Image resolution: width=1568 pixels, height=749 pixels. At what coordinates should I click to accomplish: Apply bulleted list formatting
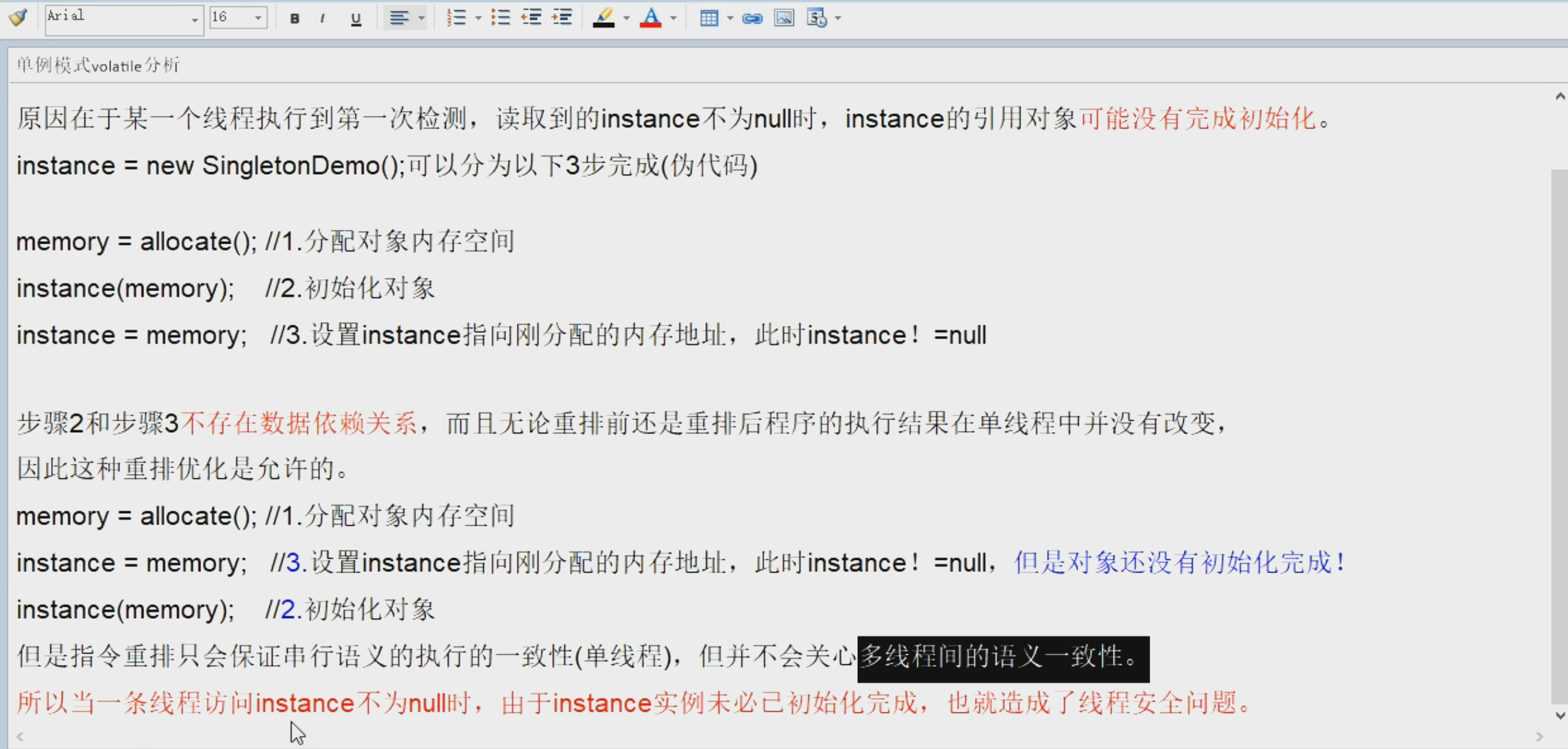(500, 18)
